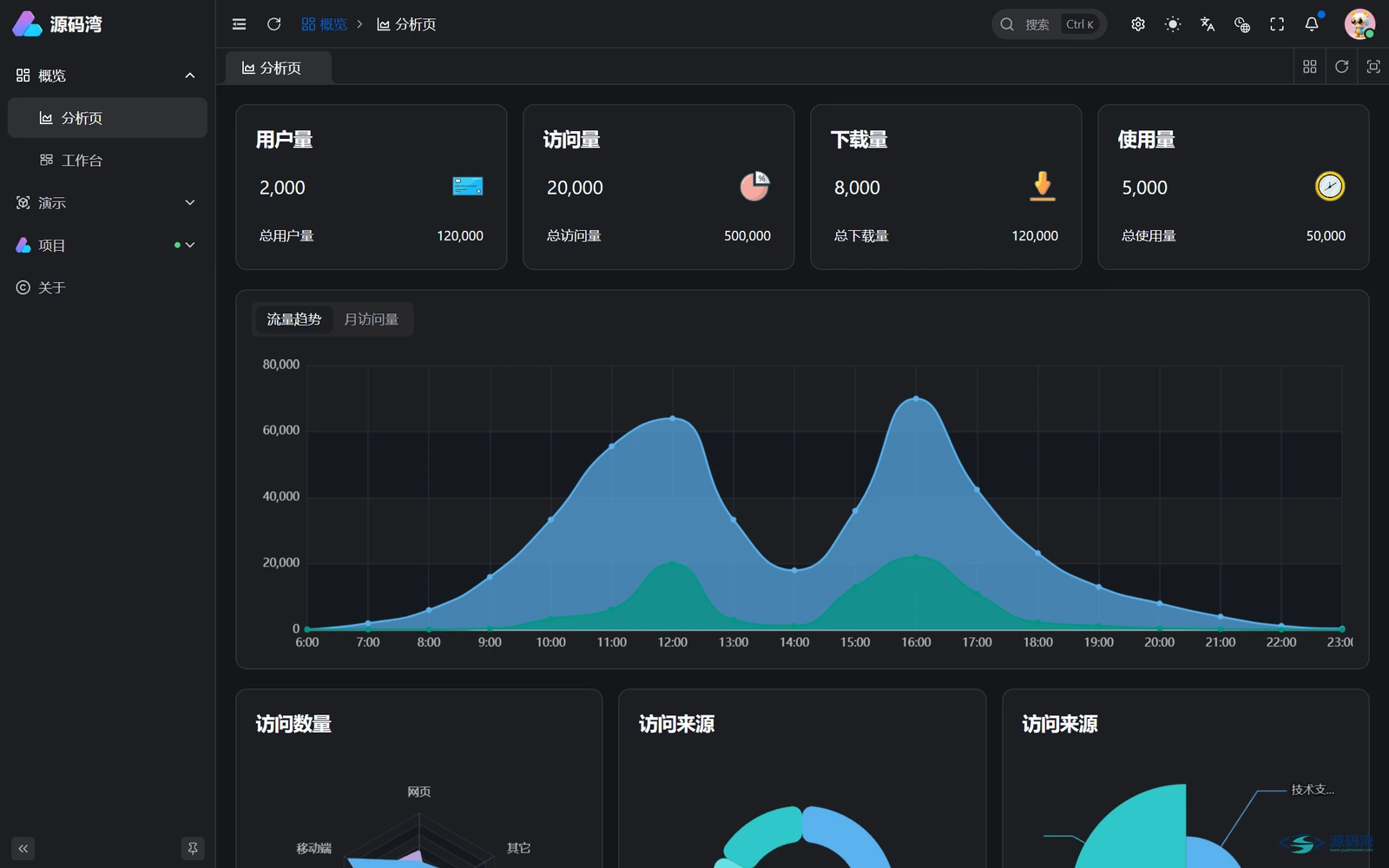
Task: Toggle the sidebar pin icon
Action: [193, 848]
